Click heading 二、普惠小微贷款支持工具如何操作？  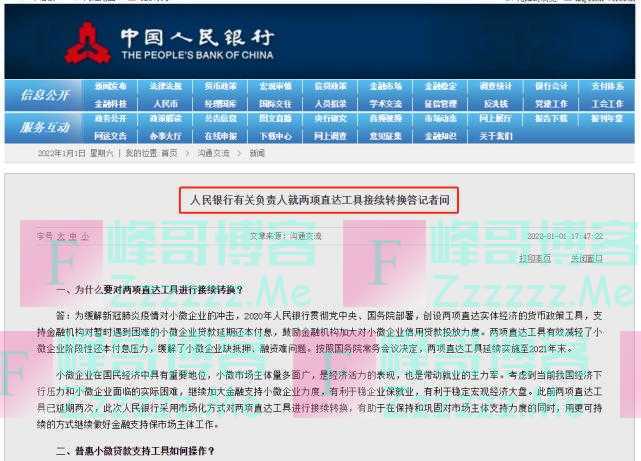pyautogui.click(x=135, y=451)
